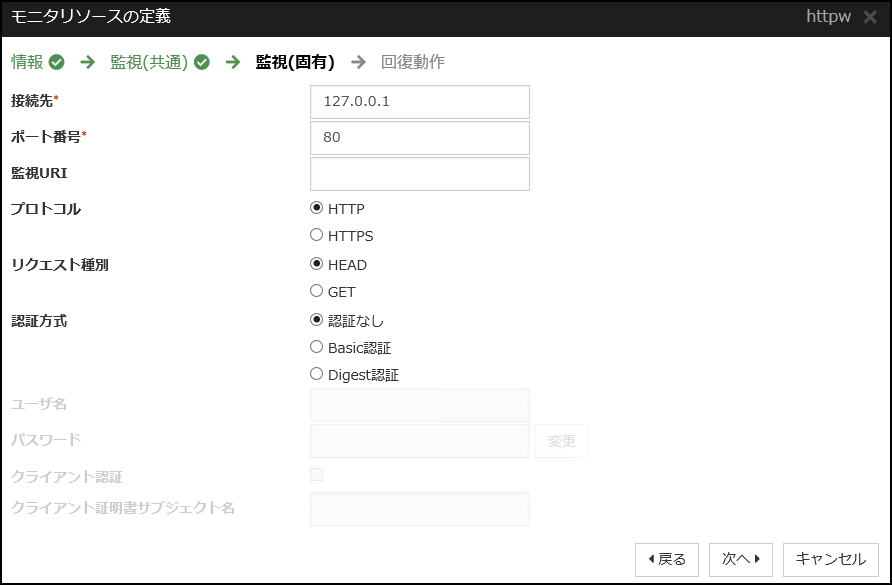Select the HTTPS protocol option
This screenshot has height=585, width=892.
pyautogui.click(x=317, y=236)
